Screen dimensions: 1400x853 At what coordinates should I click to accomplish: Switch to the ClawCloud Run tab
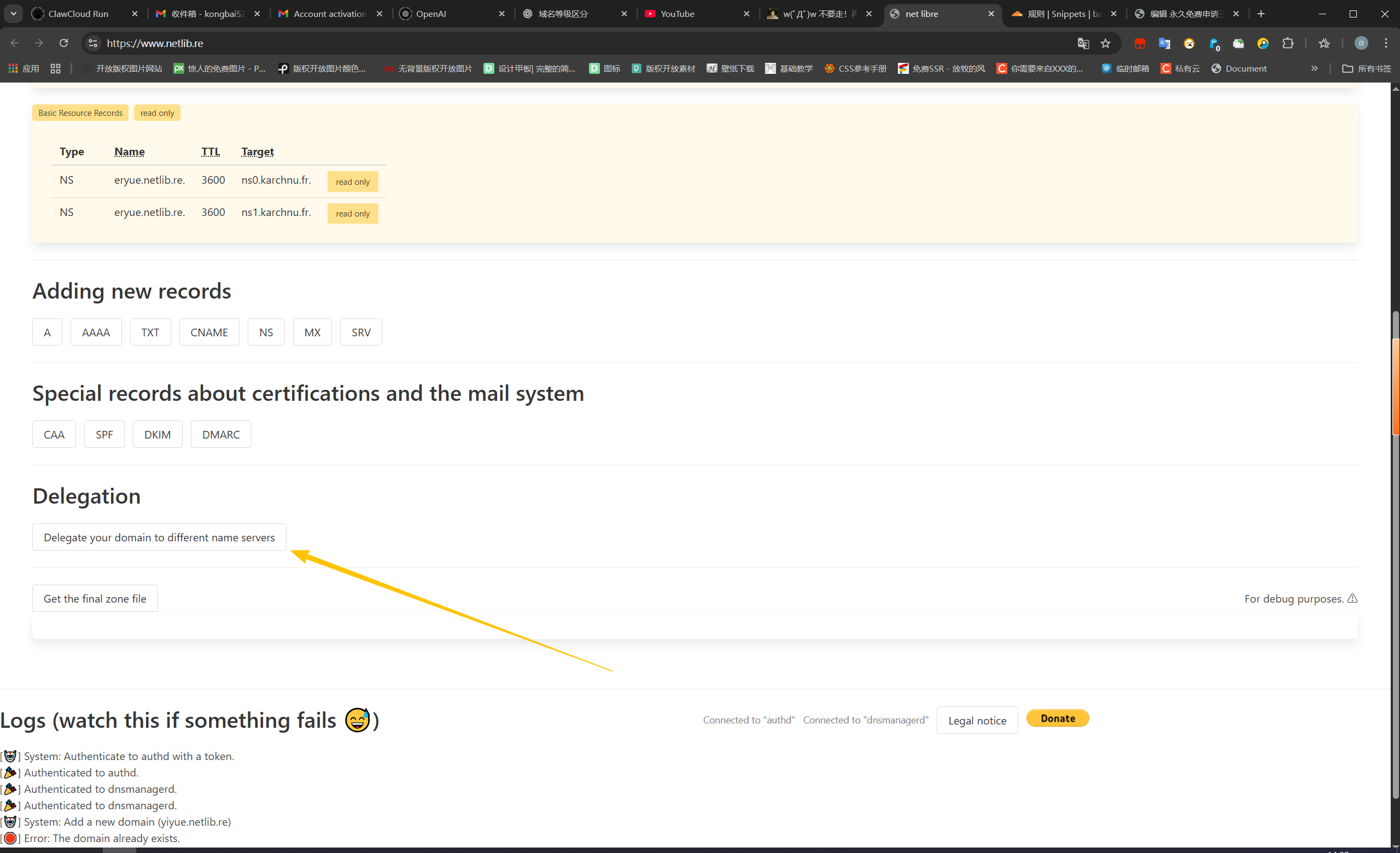[x=78, y=14]
